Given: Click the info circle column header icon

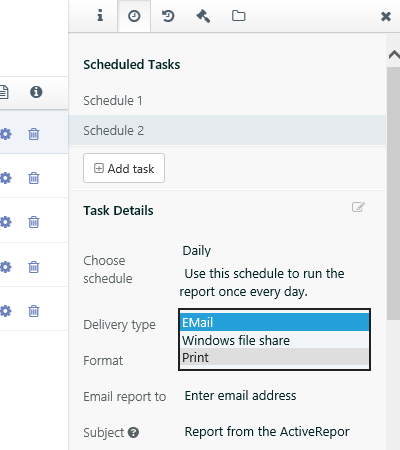Looking at the screenshot, I should click(36, 92).
